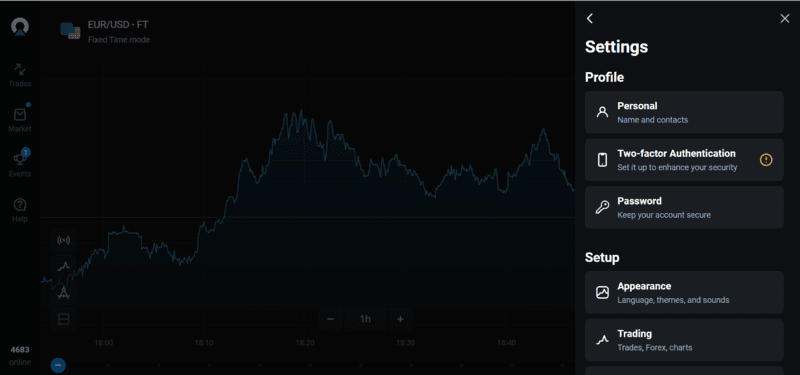Click the blue round chat button

click(x=58, y=365)
